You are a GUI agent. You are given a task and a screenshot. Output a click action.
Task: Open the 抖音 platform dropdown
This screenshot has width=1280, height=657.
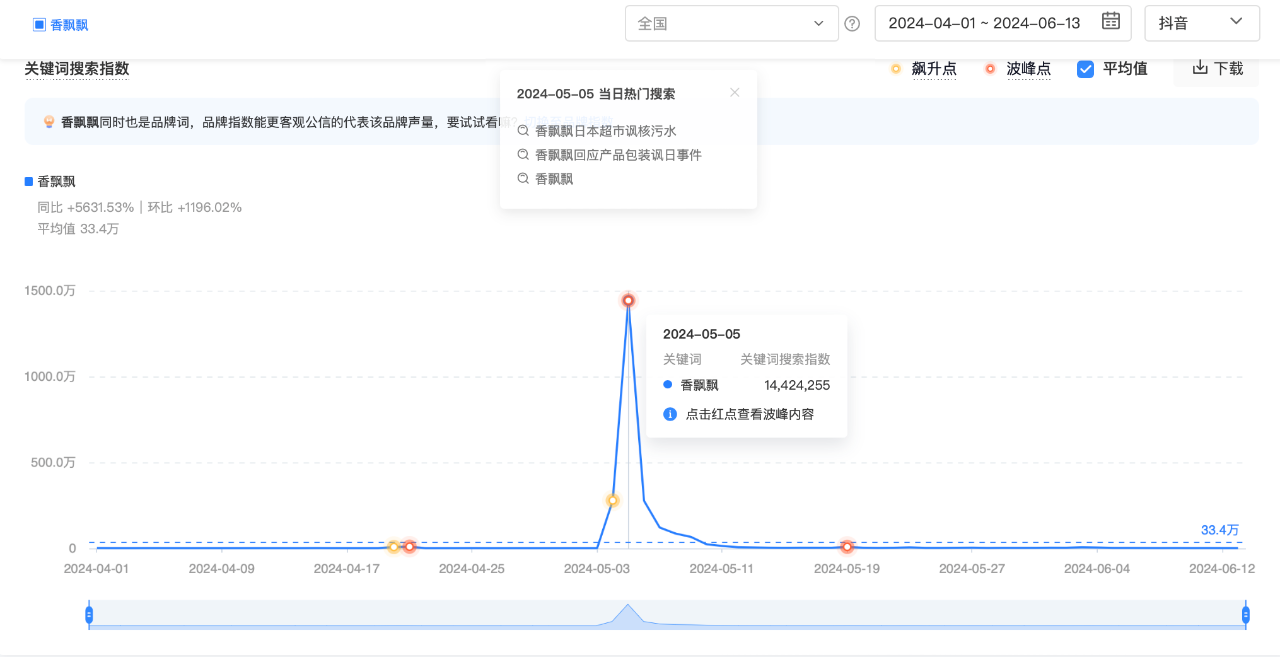tap(1202, 22)
